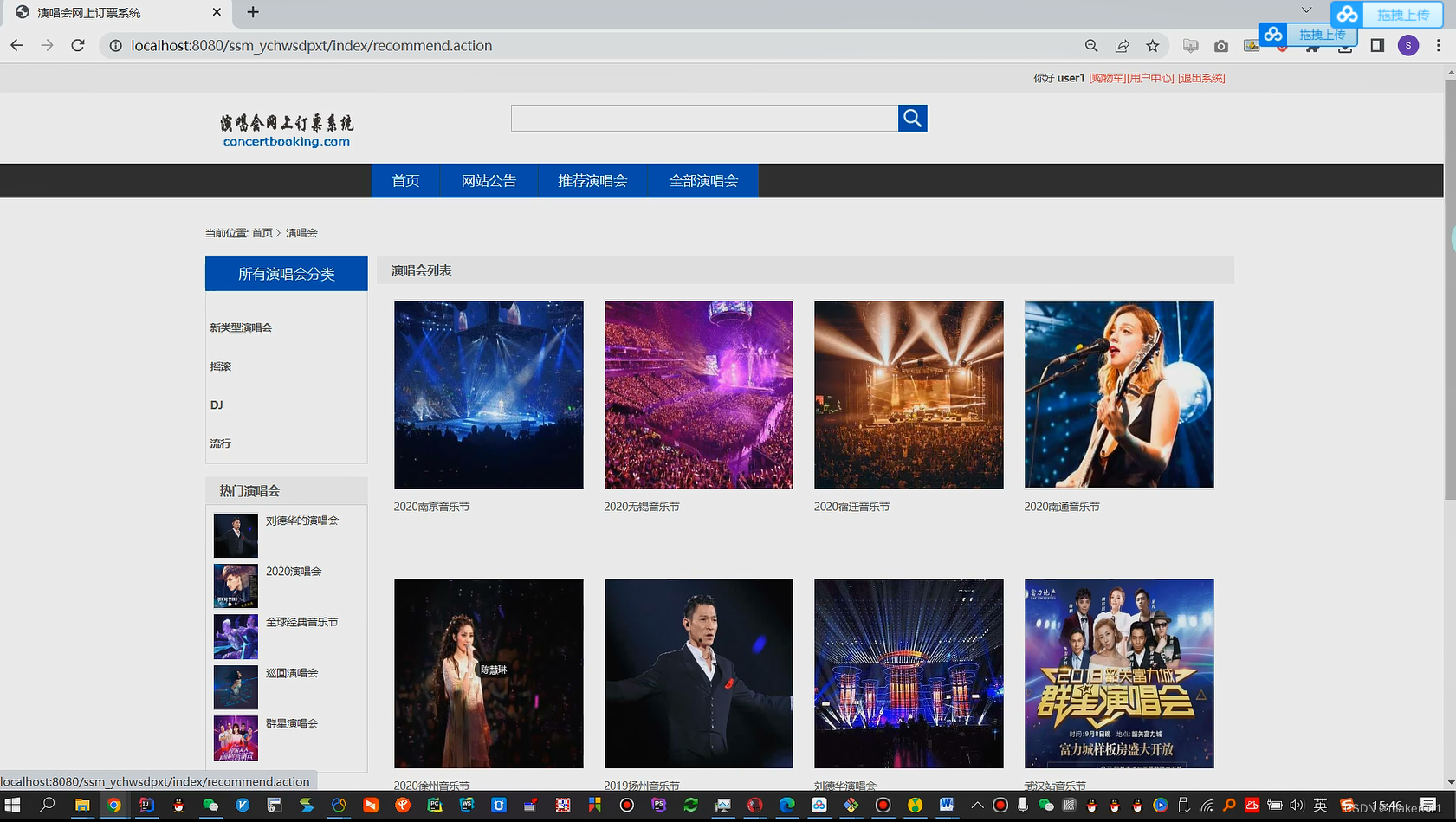Open File Explorer from taskbar
This screenshot has width=1456, height=822.
point(82,805)
